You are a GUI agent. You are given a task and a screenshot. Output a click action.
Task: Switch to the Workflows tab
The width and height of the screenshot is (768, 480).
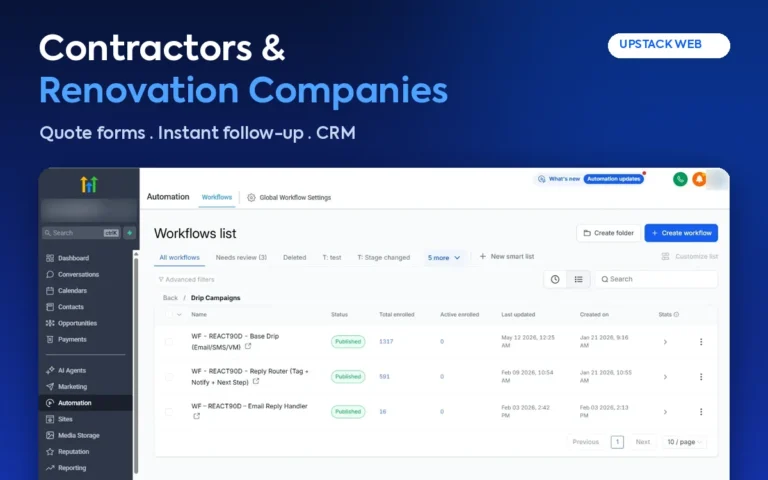pos(216,197)
